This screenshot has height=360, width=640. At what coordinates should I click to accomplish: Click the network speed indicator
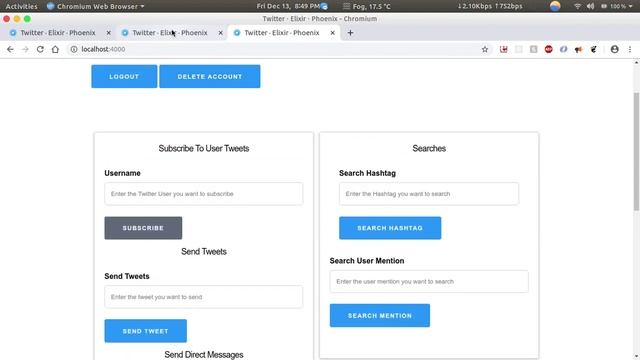[x=490, y=6]
